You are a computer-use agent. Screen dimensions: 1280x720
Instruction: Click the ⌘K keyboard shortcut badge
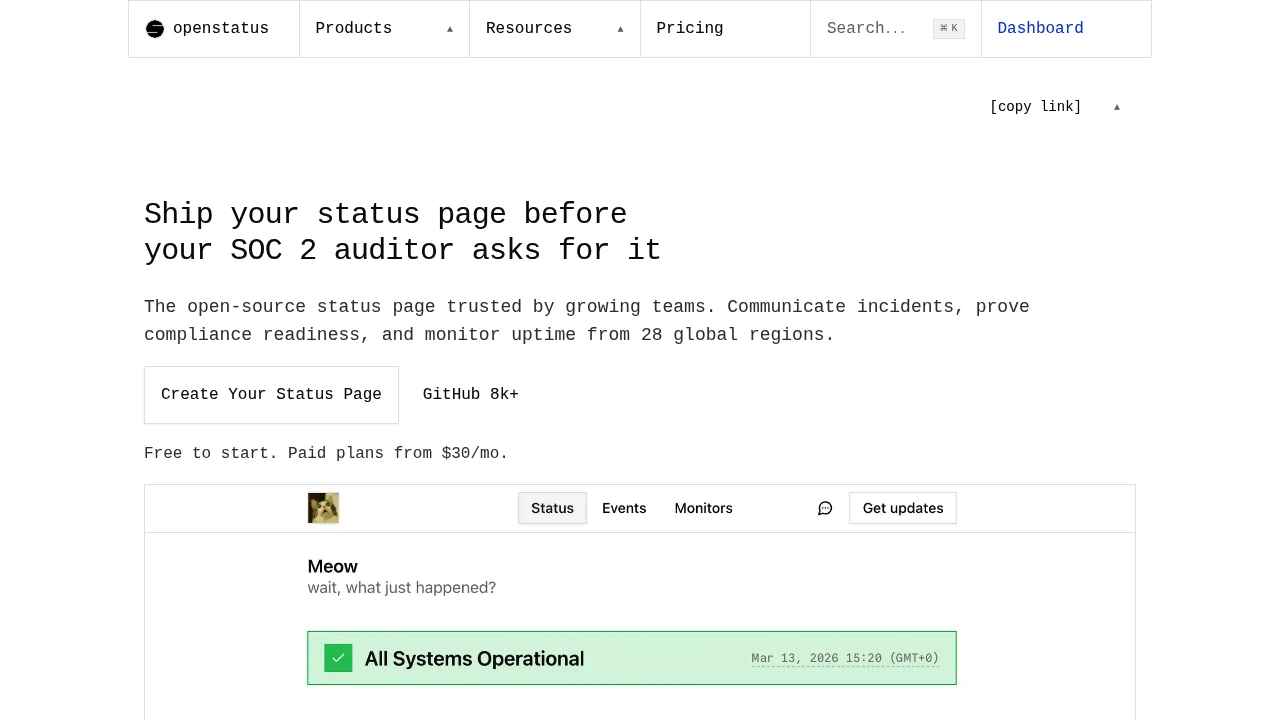pos(949,29)
